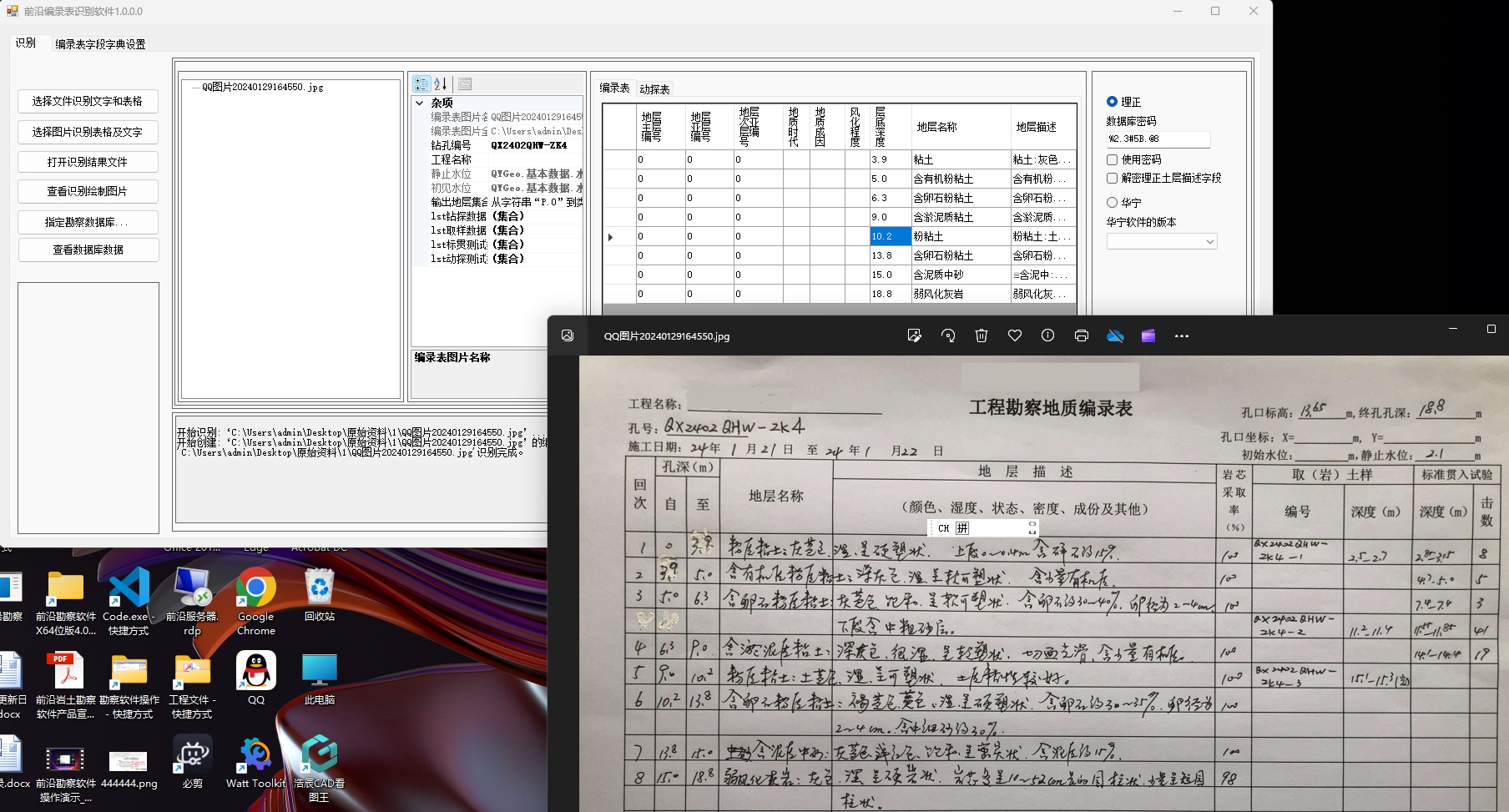Click the 粘土 layer name cell
Screen dimensions: 1509x812
pyautogui.click(x=961, y=160)
